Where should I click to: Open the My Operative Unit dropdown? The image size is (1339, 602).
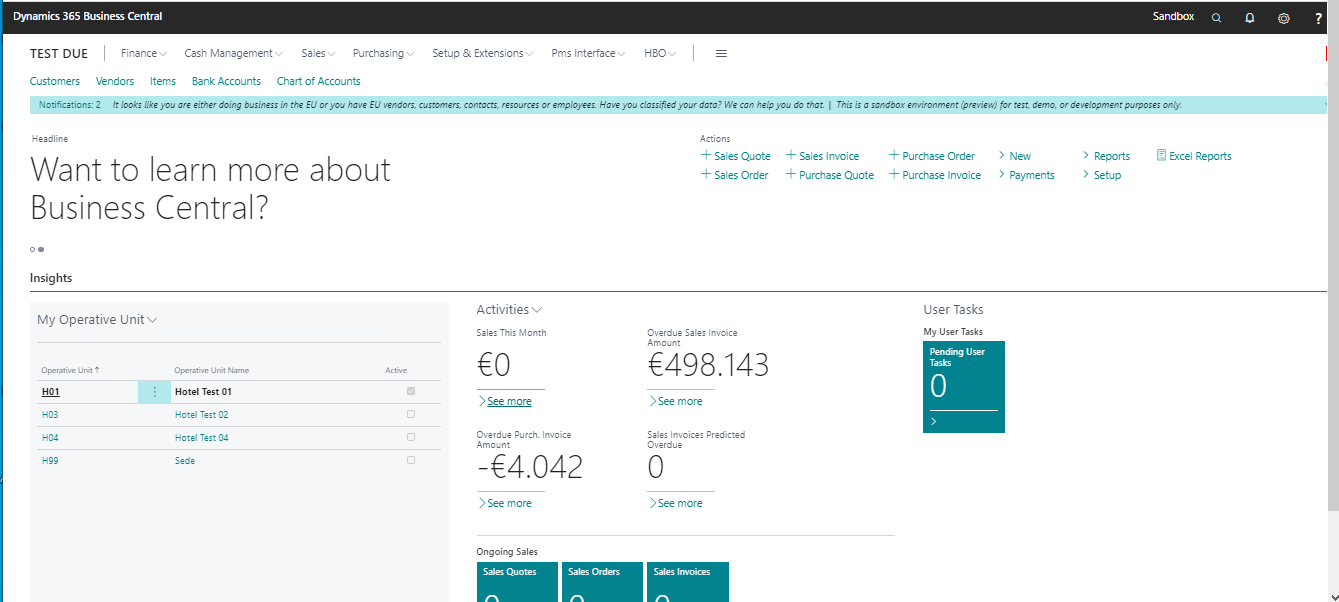97,320
